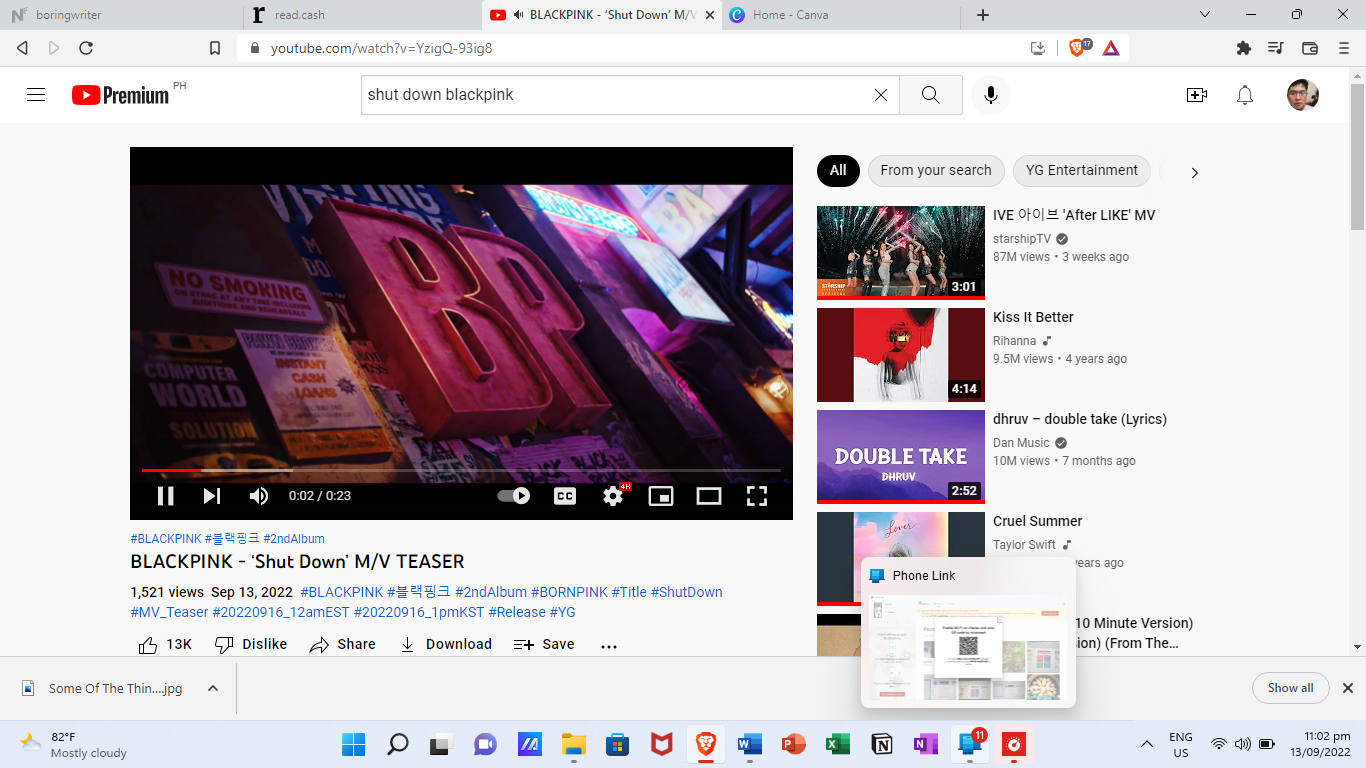
Task: Open video settings gear
Action: coord(613,496)
